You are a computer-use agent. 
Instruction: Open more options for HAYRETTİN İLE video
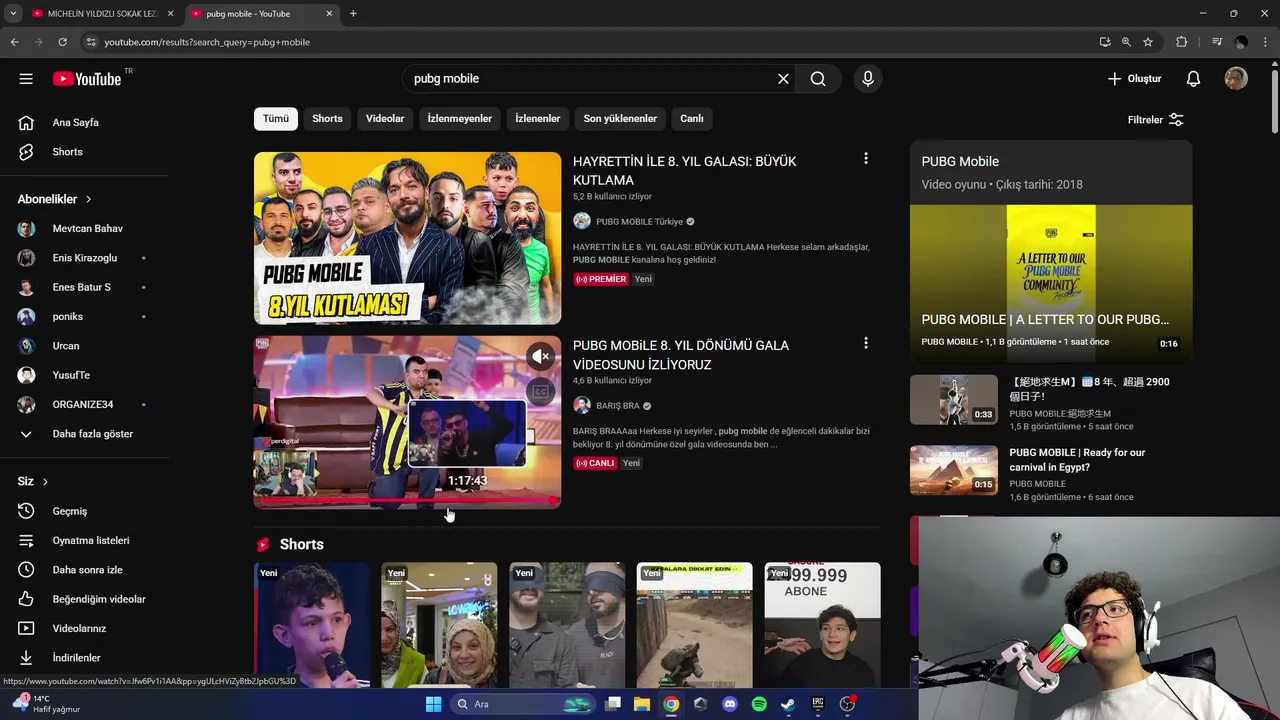(866, 159)
